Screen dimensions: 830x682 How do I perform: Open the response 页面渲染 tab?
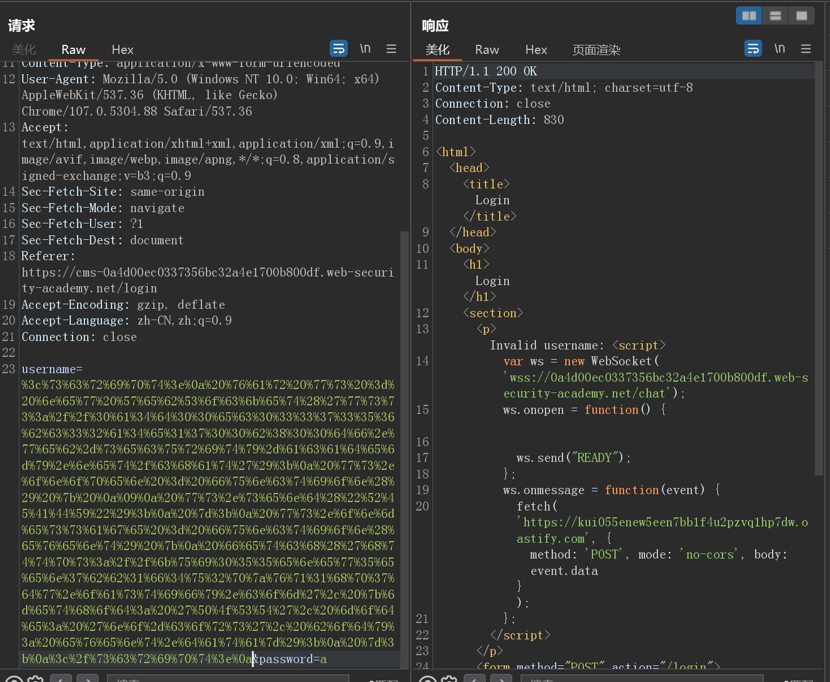596,50
